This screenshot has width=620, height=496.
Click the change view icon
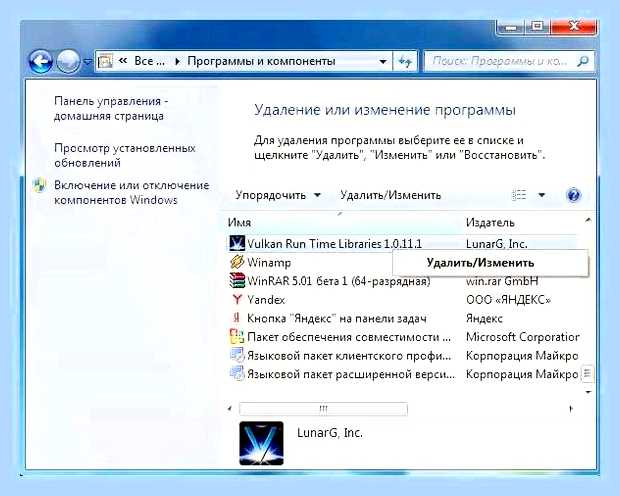click(x=519, y=195)
